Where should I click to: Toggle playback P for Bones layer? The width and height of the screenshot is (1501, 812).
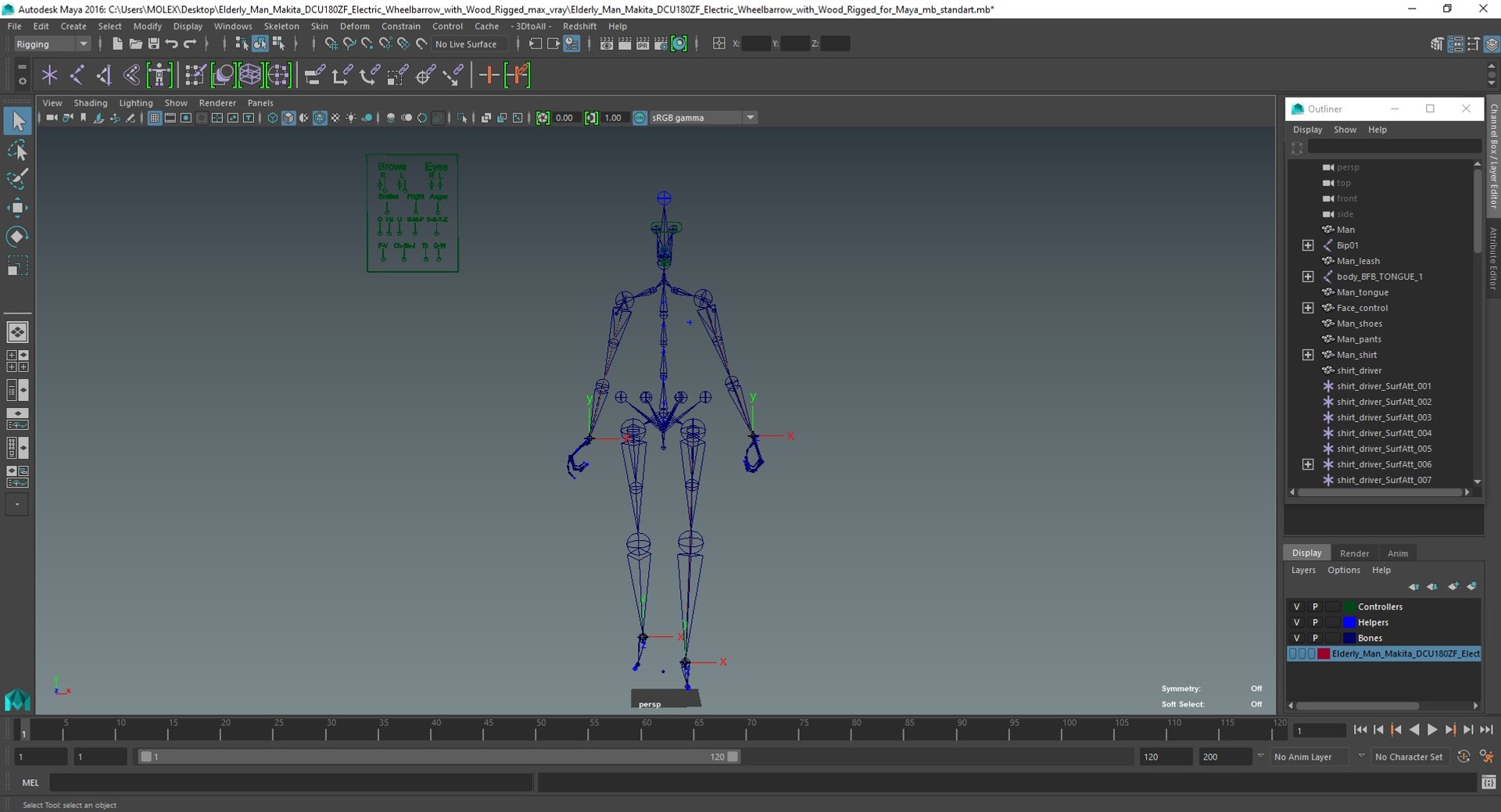pos(1315,638)
